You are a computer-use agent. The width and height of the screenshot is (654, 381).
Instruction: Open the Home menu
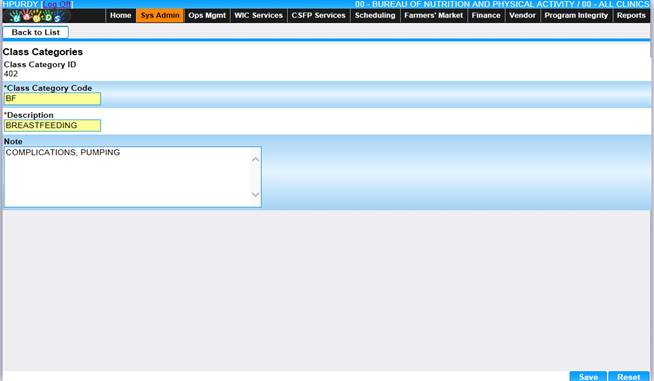pyautogui.click(x=121, y=15)
